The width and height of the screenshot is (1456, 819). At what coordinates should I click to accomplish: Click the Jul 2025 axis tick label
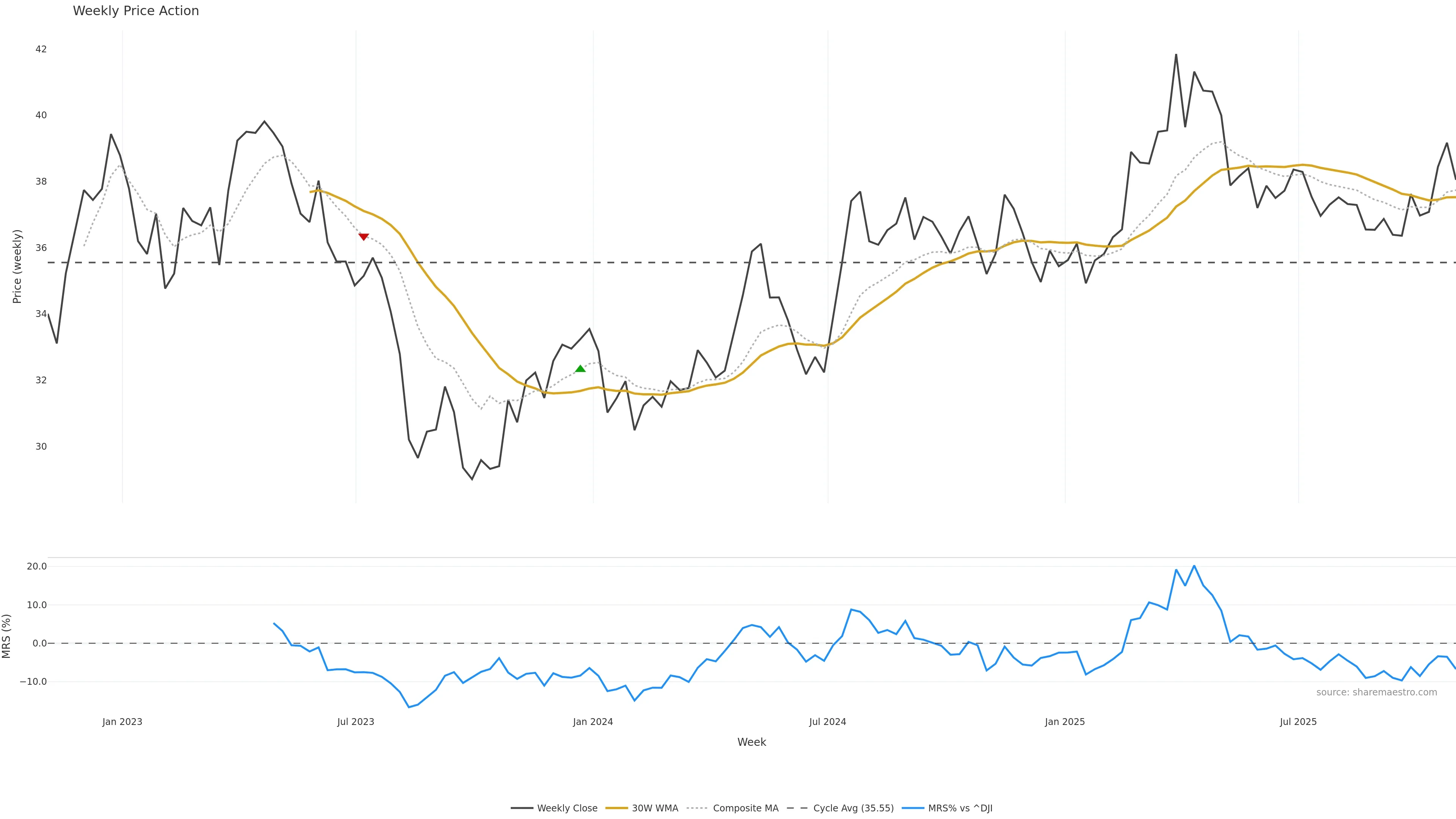(1298, 722)
